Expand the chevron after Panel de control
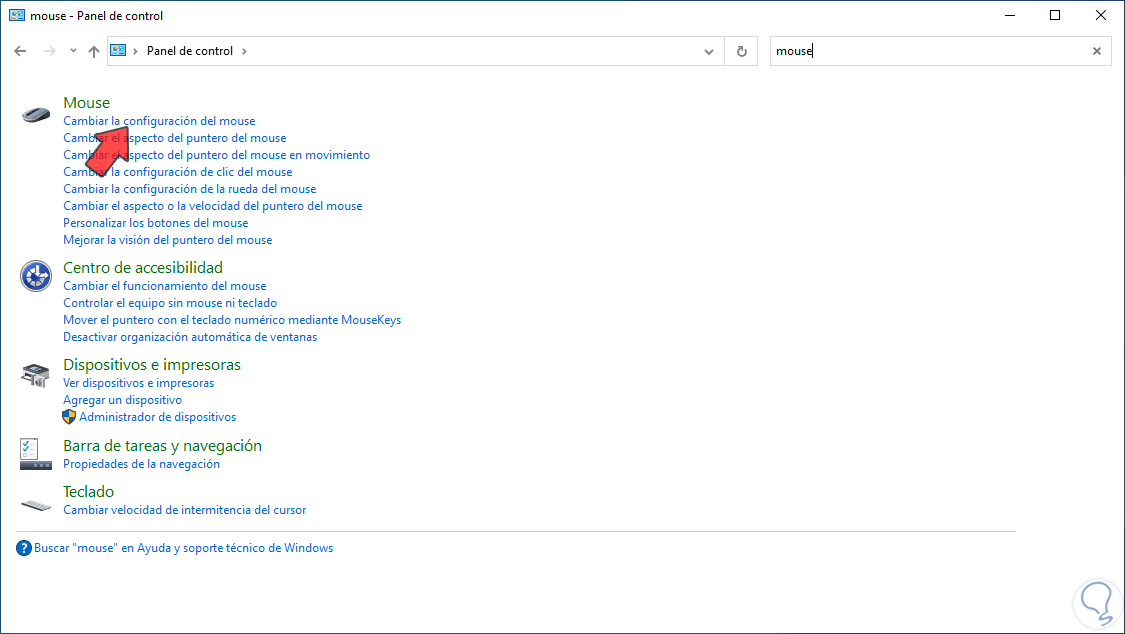The height and width of the screenshot is (634, 1125). point(244,51)
